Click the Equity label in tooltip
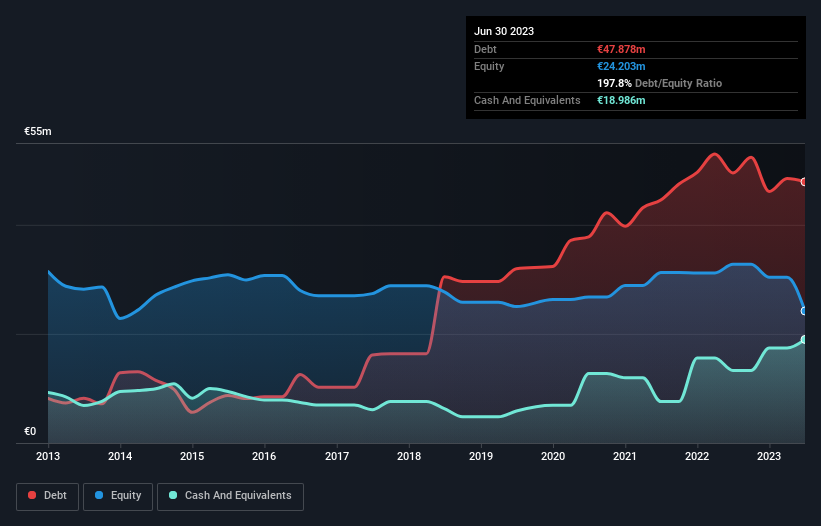 pos(489,66)
